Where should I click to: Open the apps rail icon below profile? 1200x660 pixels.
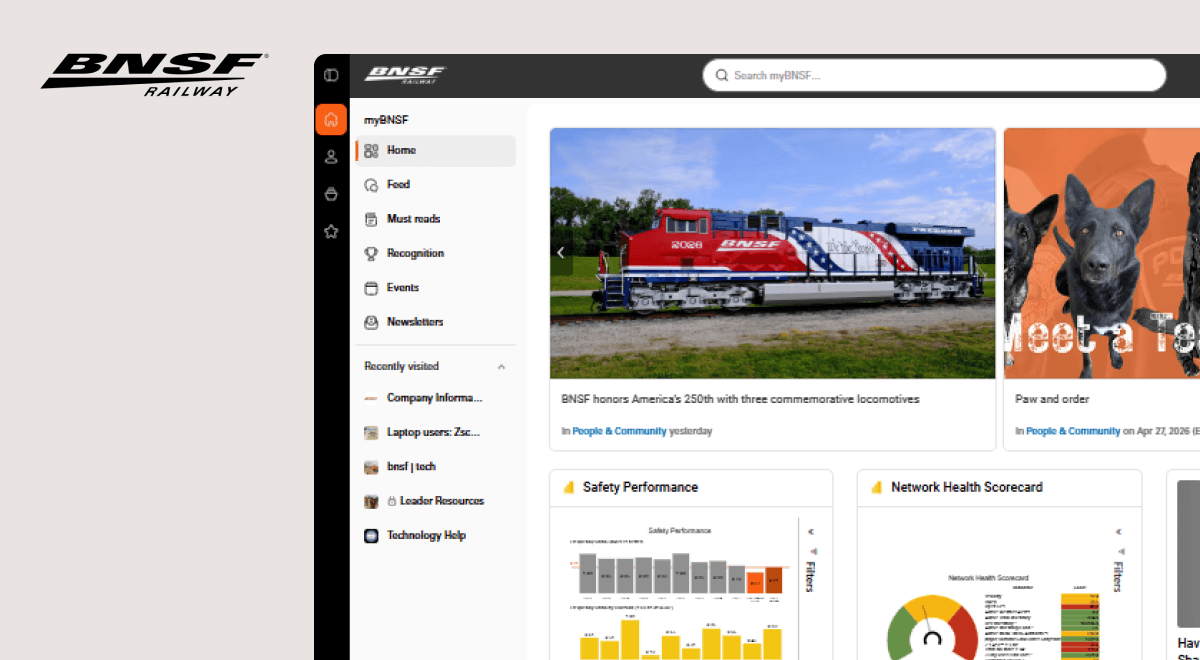point(331,194)
